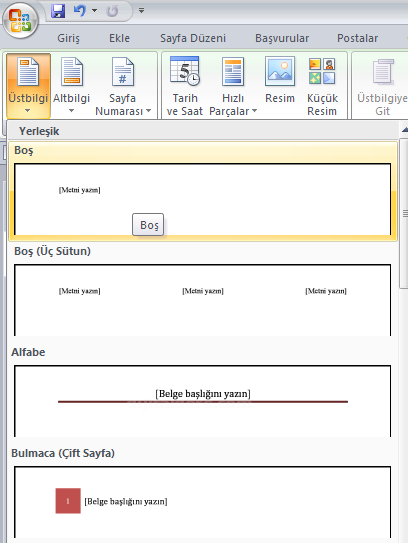This screenshot has width=408, height=544.
Task: Select the Bulmaca (Çift Sayfa) header preview
Action: pos(203,502)
